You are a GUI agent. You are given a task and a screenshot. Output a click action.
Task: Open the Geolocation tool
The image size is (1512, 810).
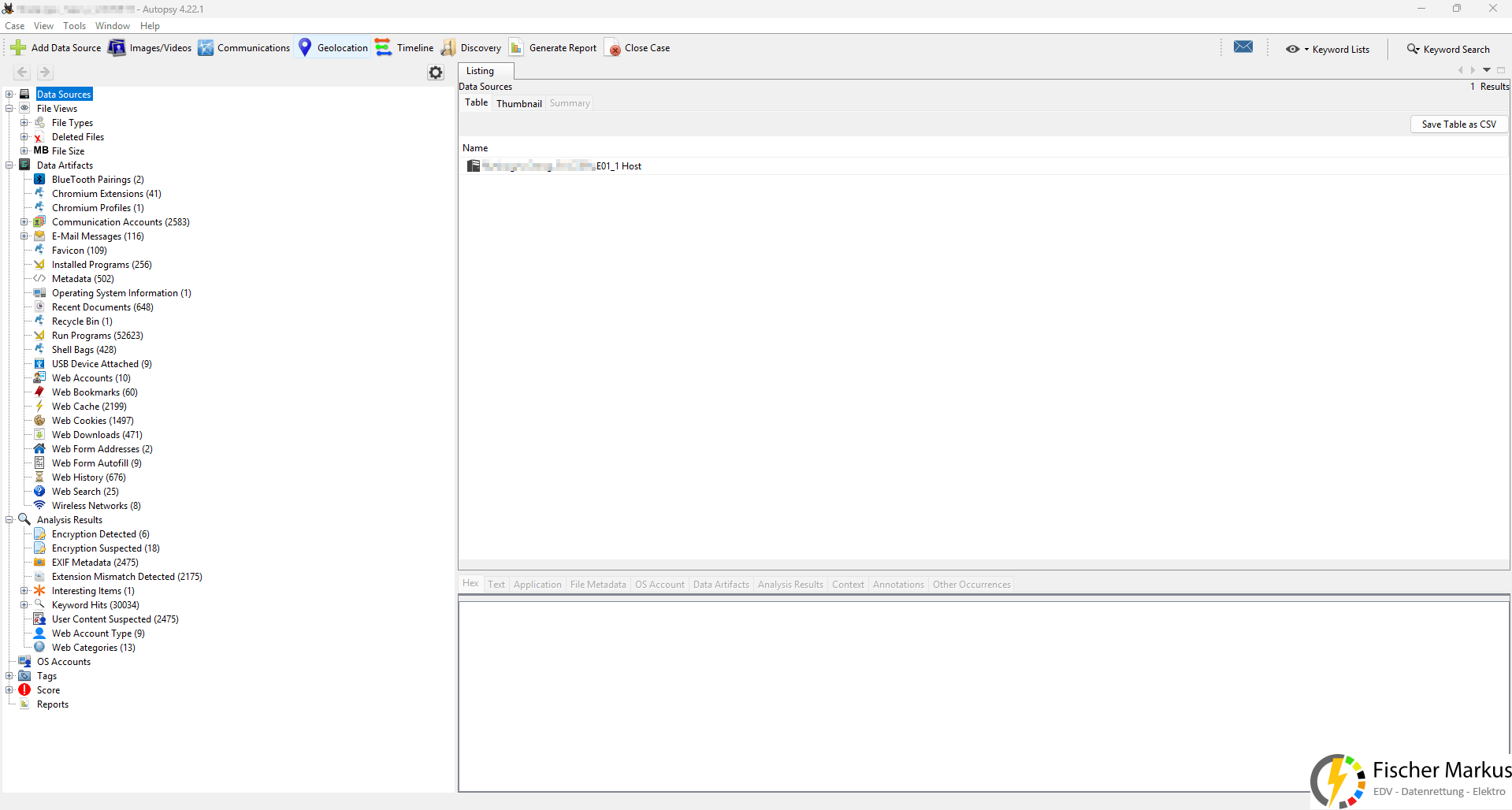click(x=332, y=48)
